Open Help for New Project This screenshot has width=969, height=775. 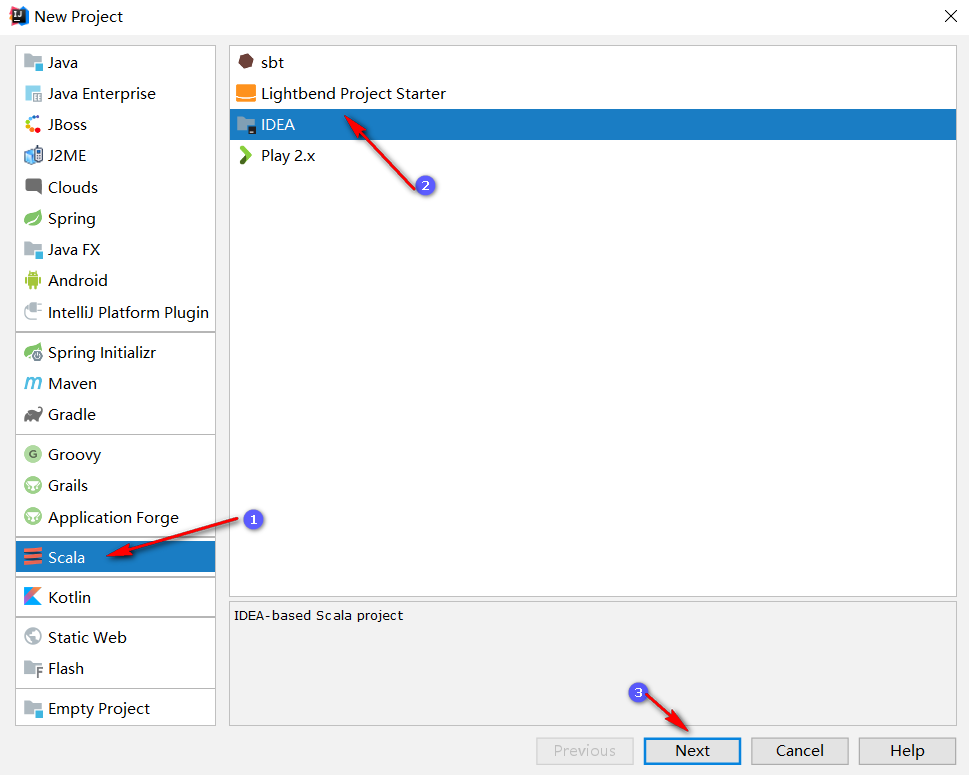coord(907,750)
